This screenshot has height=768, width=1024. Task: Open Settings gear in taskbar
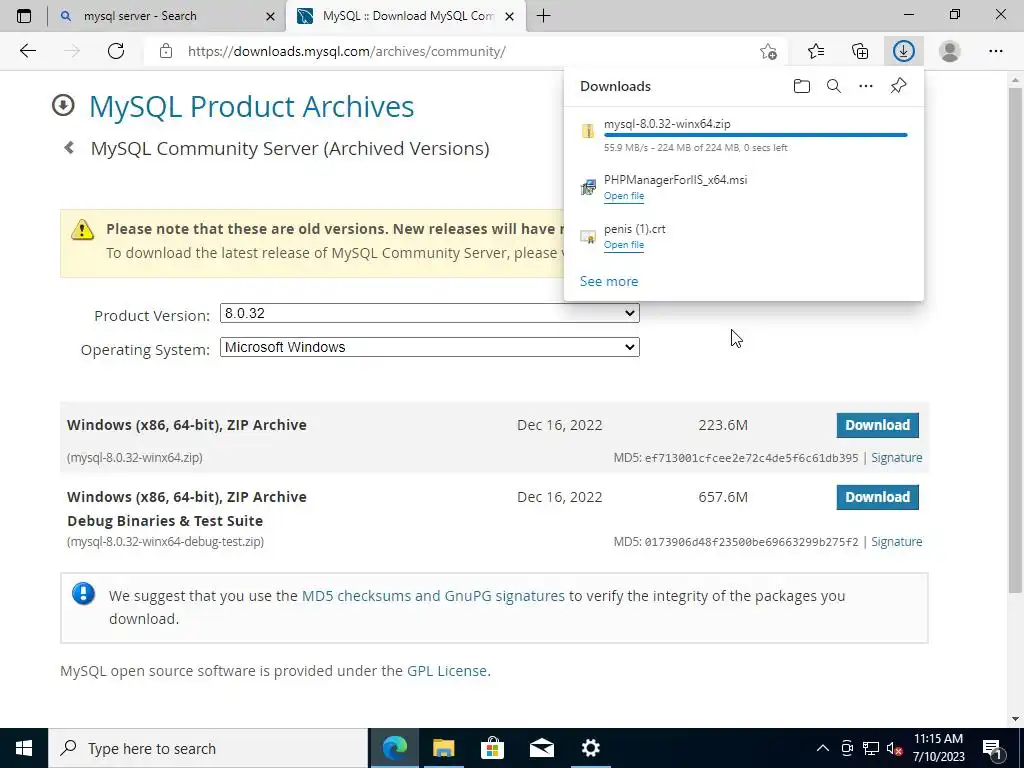pos(590,748)
